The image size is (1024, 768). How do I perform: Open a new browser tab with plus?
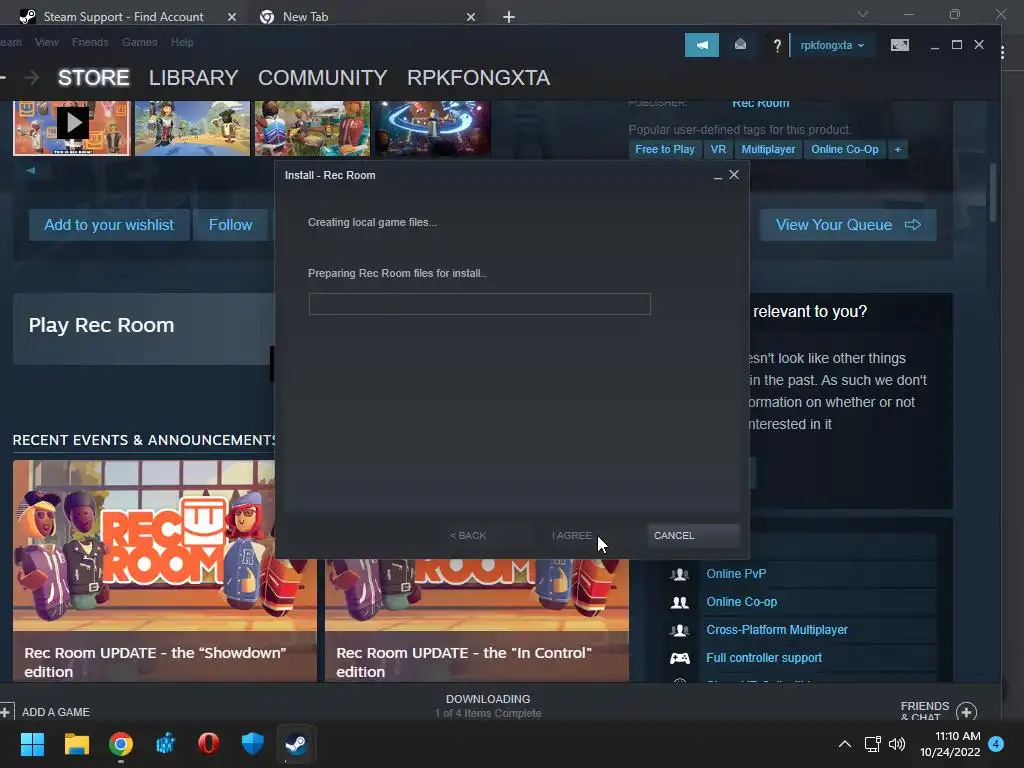coord(509,17)
